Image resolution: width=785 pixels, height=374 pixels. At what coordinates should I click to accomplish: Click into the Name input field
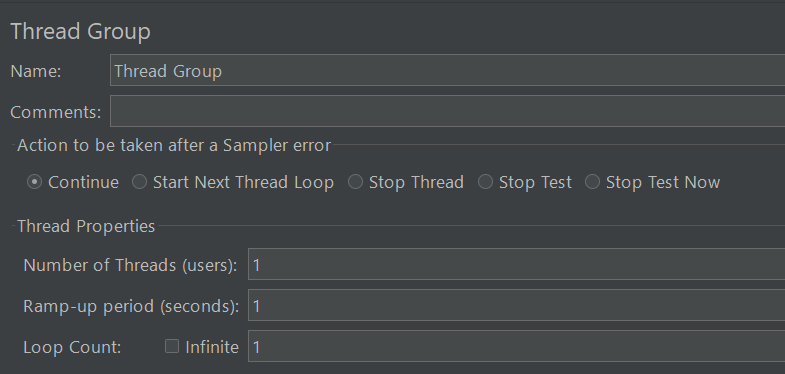coord(447,71)
